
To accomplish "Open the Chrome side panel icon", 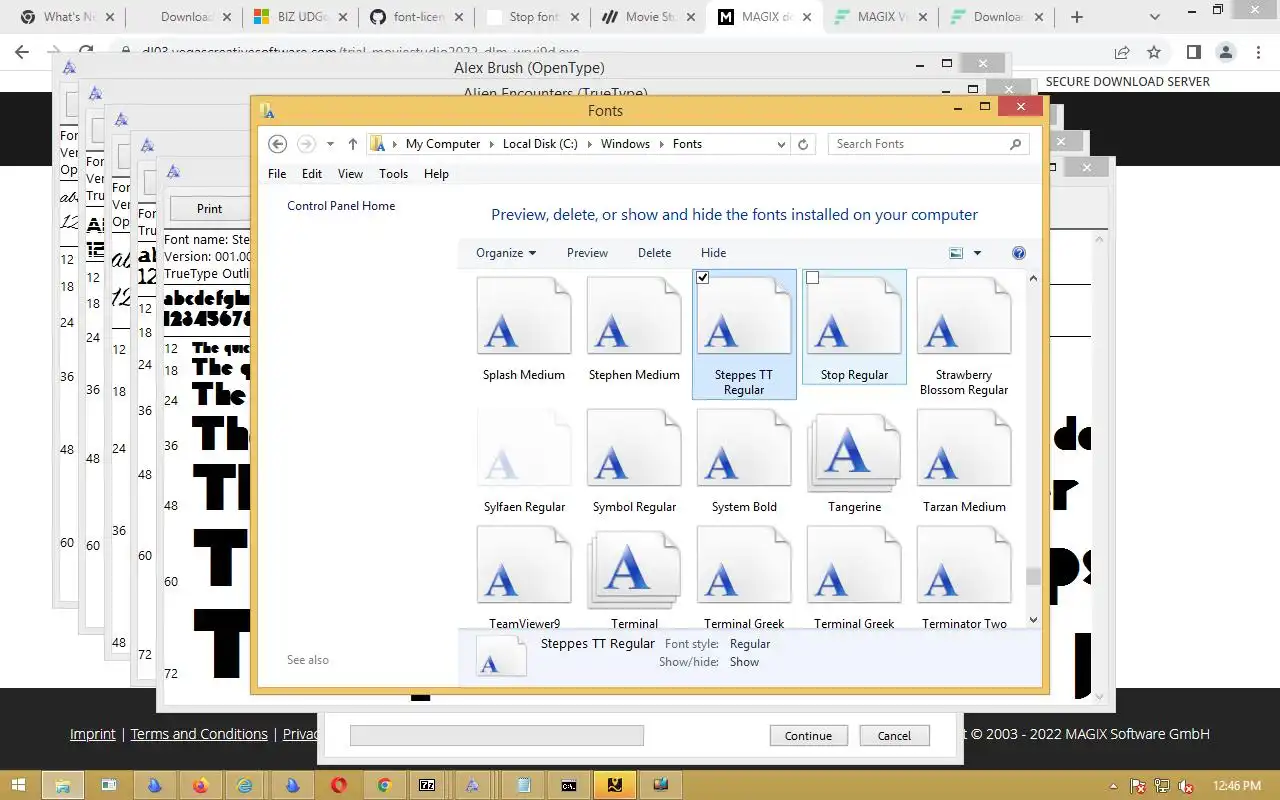I will pos(1194,52).
